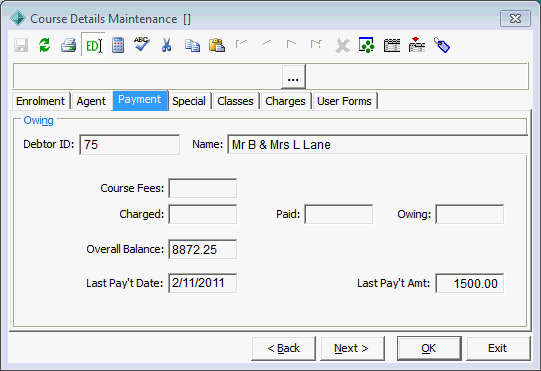Click the grid with red arrow icon
The image size is (541, 371).
(417, 45)
